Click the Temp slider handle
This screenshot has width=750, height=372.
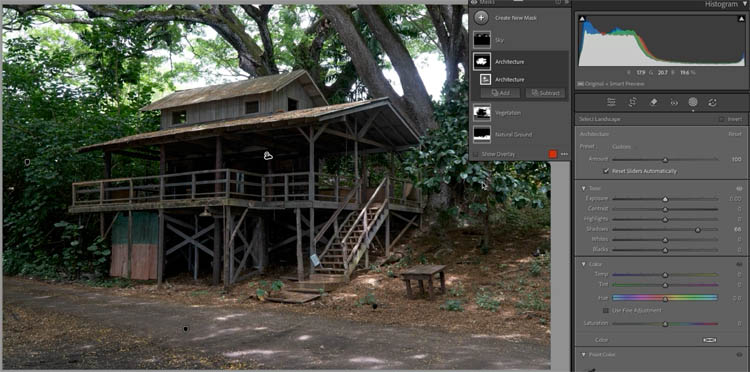click(665, 275)
